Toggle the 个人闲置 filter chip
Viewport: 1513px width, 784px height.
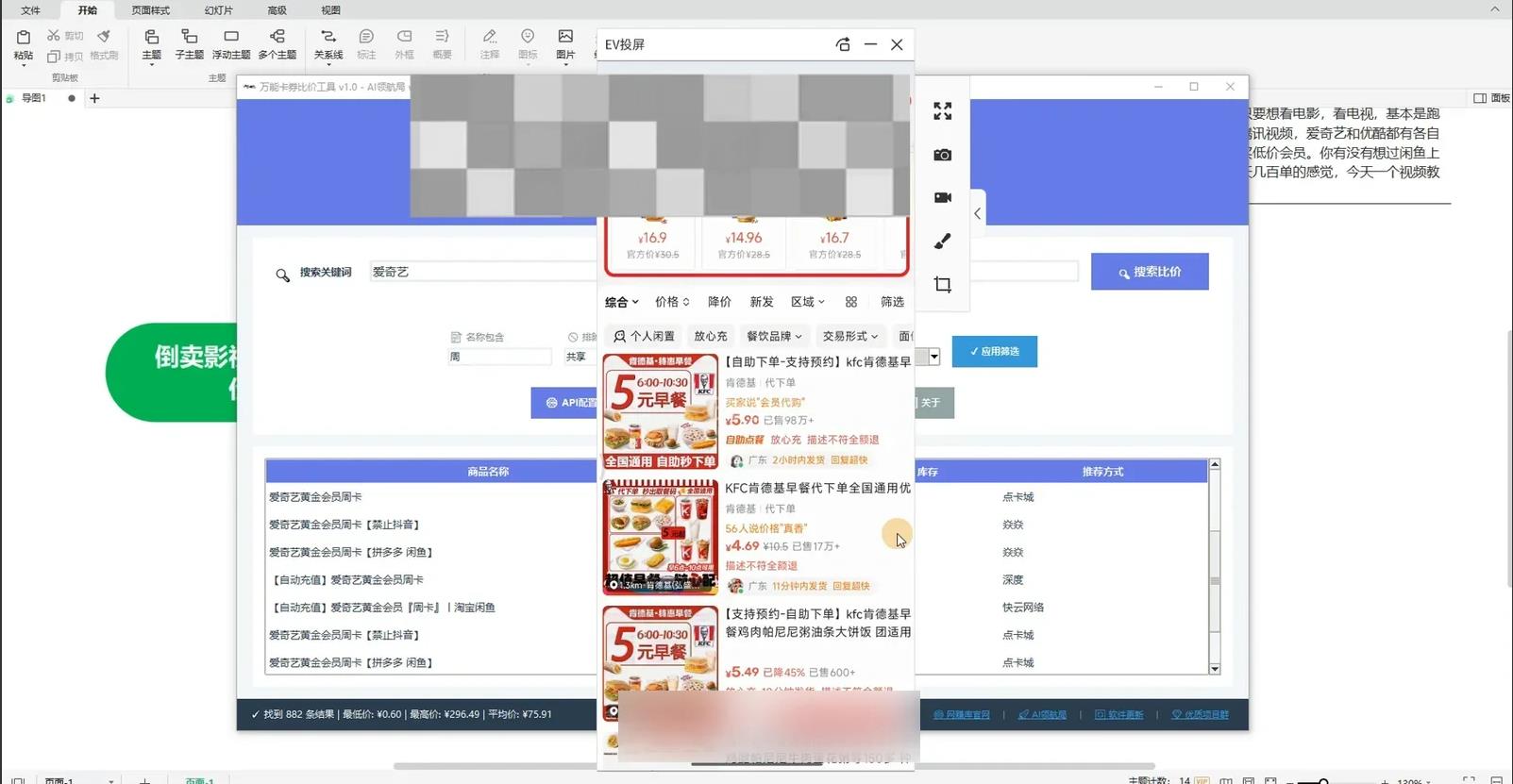[x=644, y=336]
